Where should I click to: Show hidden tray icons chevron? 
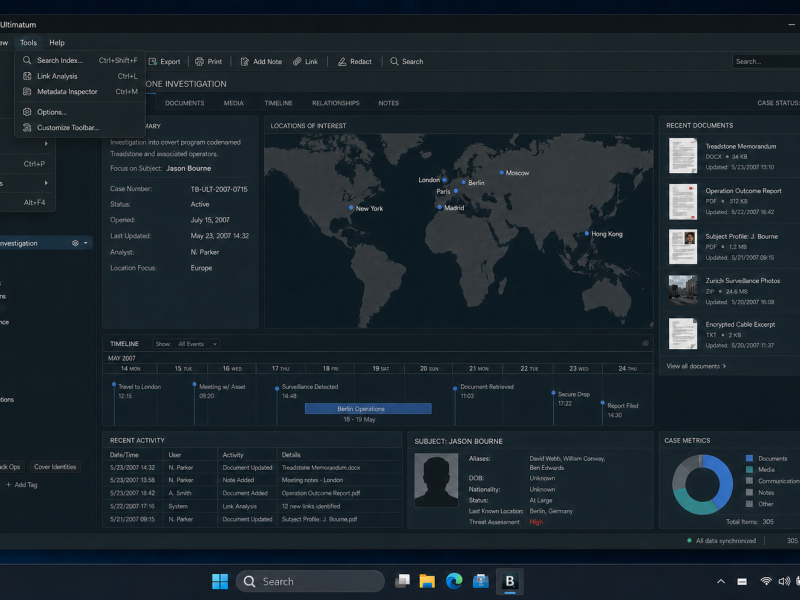(721, 581)
